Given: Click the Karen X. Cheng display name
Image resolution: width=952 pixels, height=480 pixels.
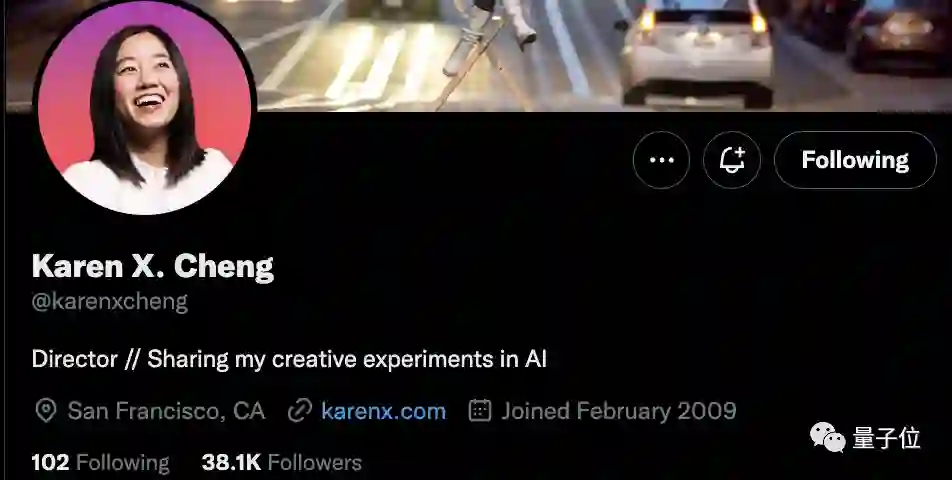Looking at the screenshot, I should 153,266.
